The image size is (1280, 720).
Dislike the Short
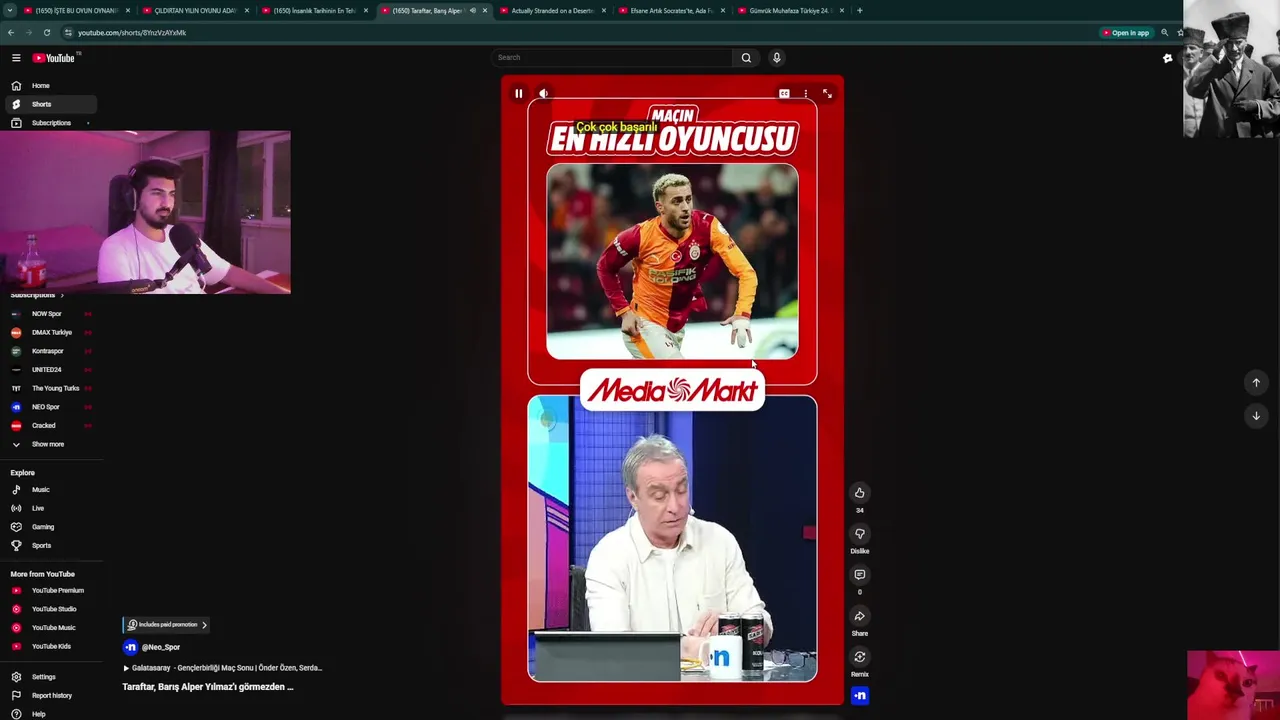pyautogui.click(x=859, y=534)
